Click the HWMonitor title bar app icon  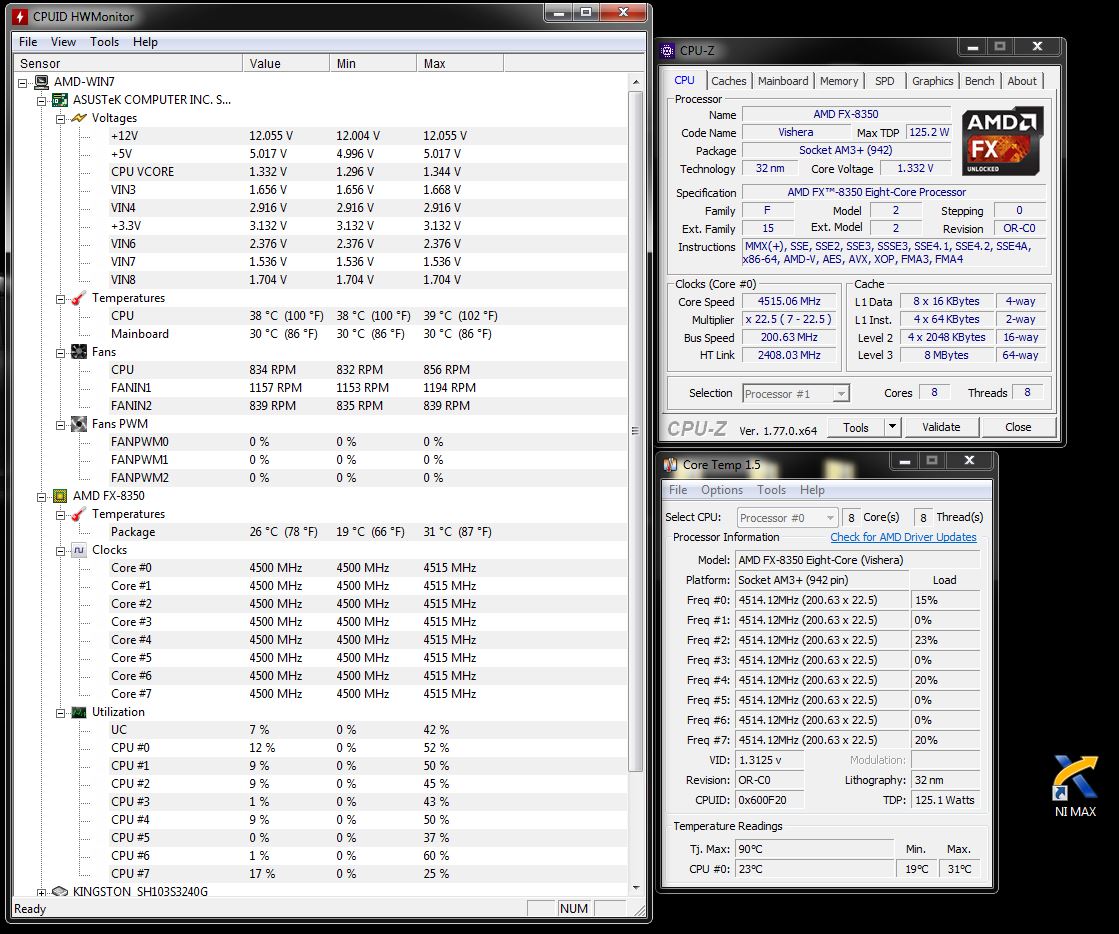pos(19,16)
